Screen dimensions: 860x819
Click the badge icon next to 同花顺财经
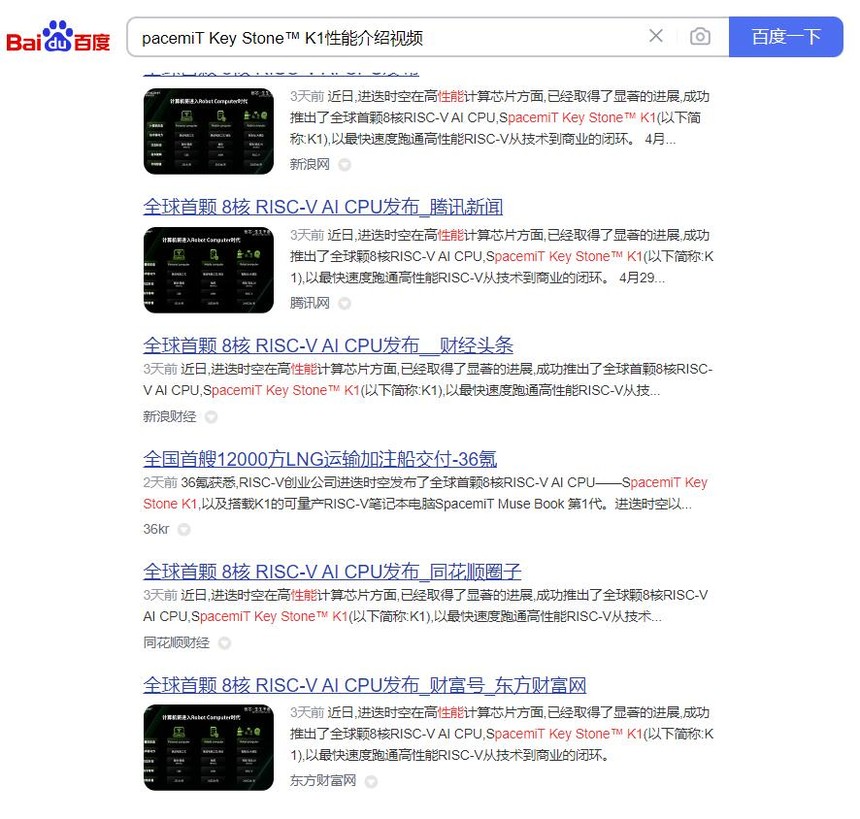[224, 643]
